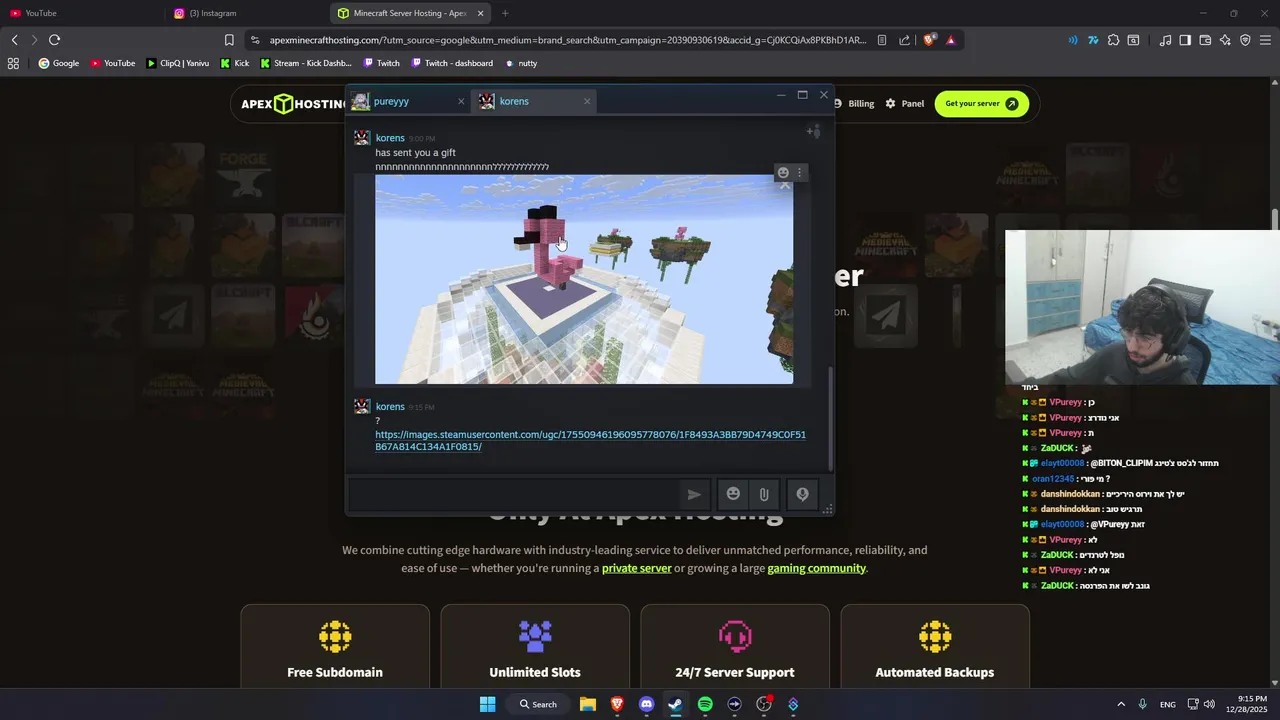Reload the current page
The height and width of the screenshot is (720, 1280).
(x=54, y=40)
